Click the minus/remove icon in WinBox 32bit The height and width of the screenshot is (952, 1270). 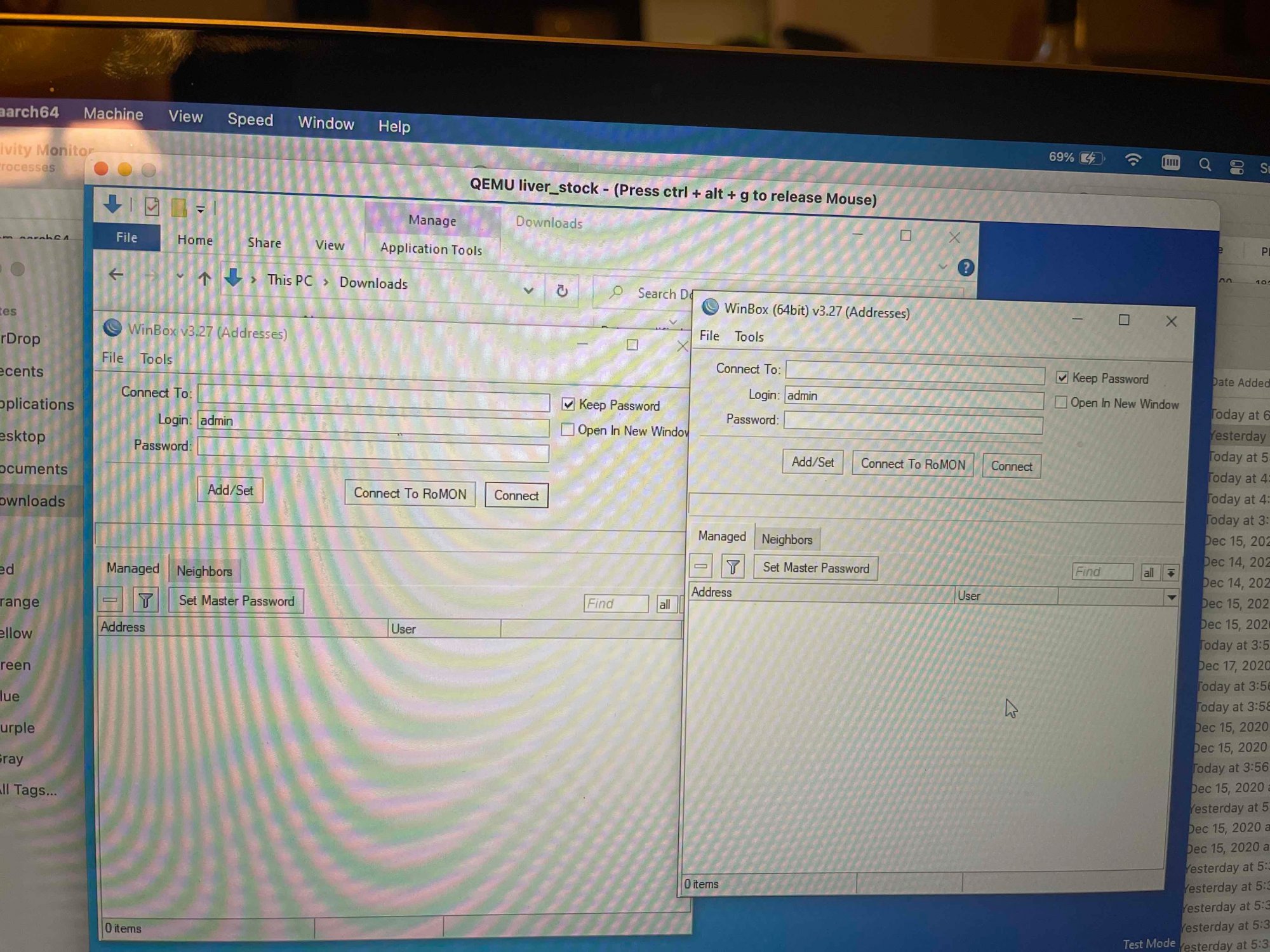[x=111, y=600]
